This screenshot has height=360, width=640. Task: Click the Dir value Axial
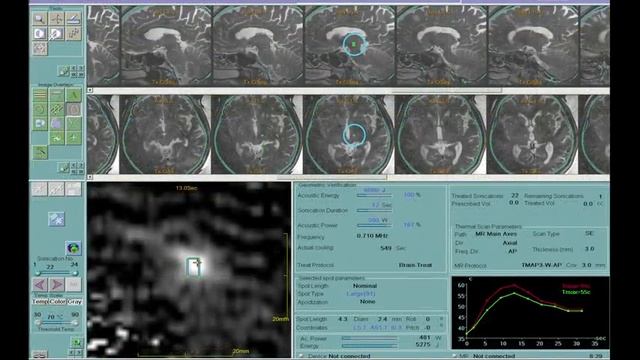click(x=510, y=243)
